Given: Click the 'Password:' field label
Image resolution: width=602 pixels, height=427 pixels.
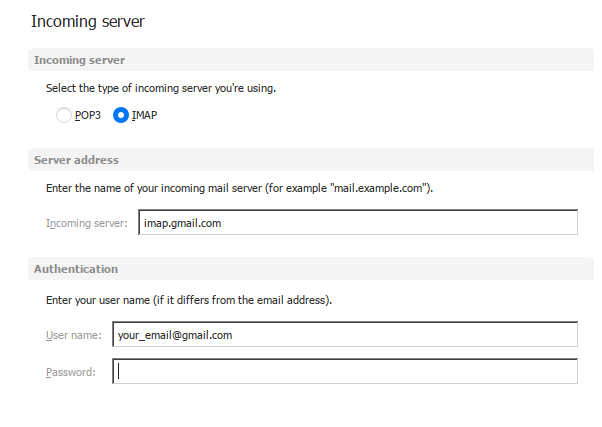Looking at the screenshot, I should [70, 372].
